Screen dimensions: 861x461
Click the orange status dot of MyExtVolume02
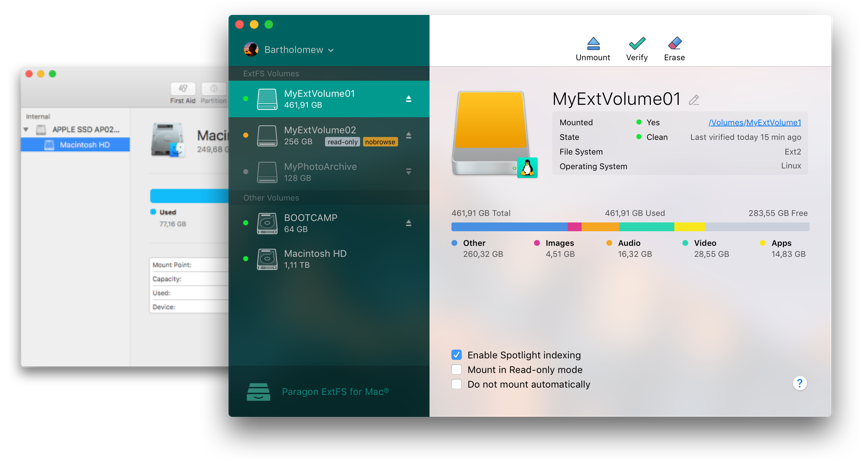tap(245, 135)
